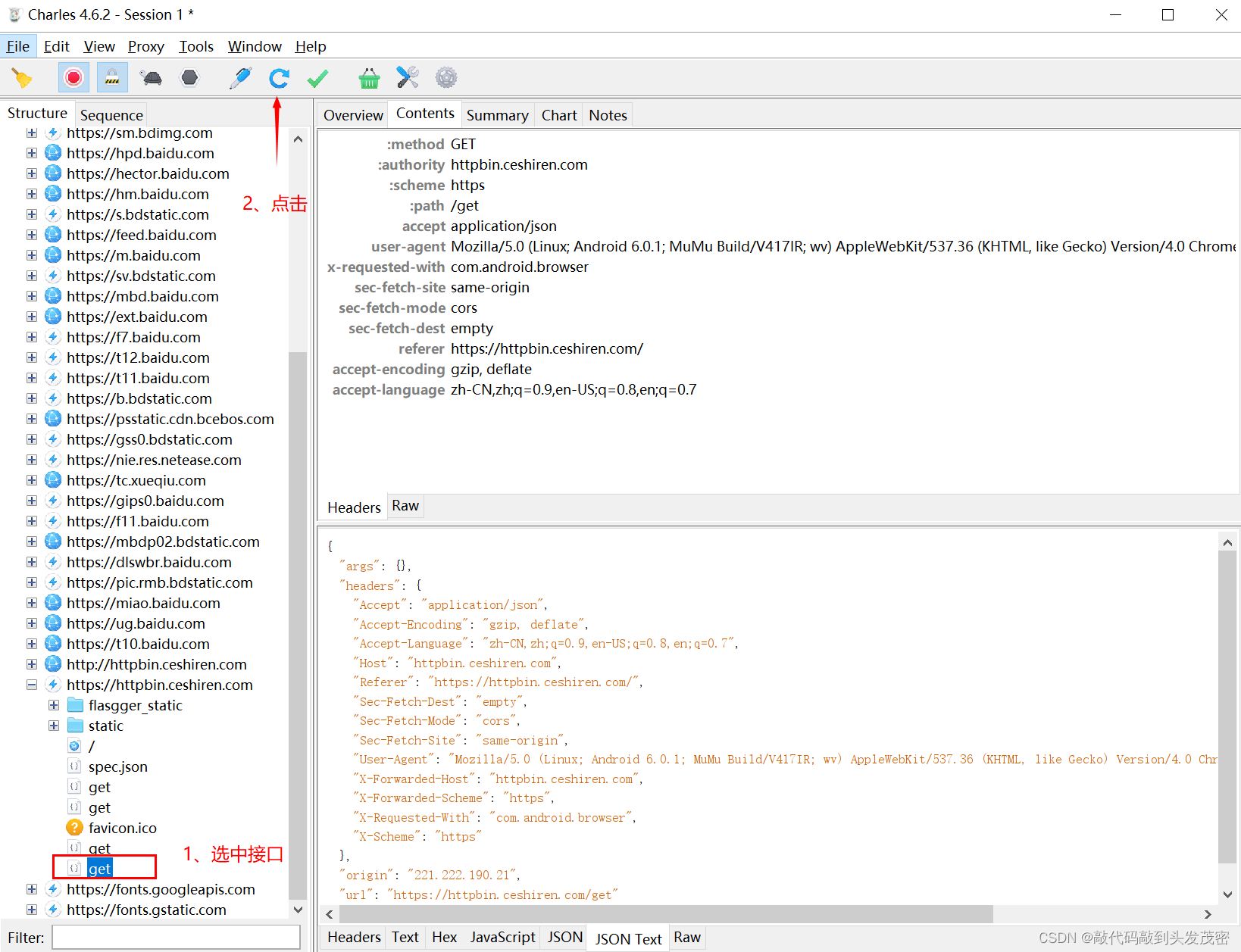Viewport: 1241px width, 952px height.
Task: Click the broom Clear Session icon
Action: click(22, 77)
